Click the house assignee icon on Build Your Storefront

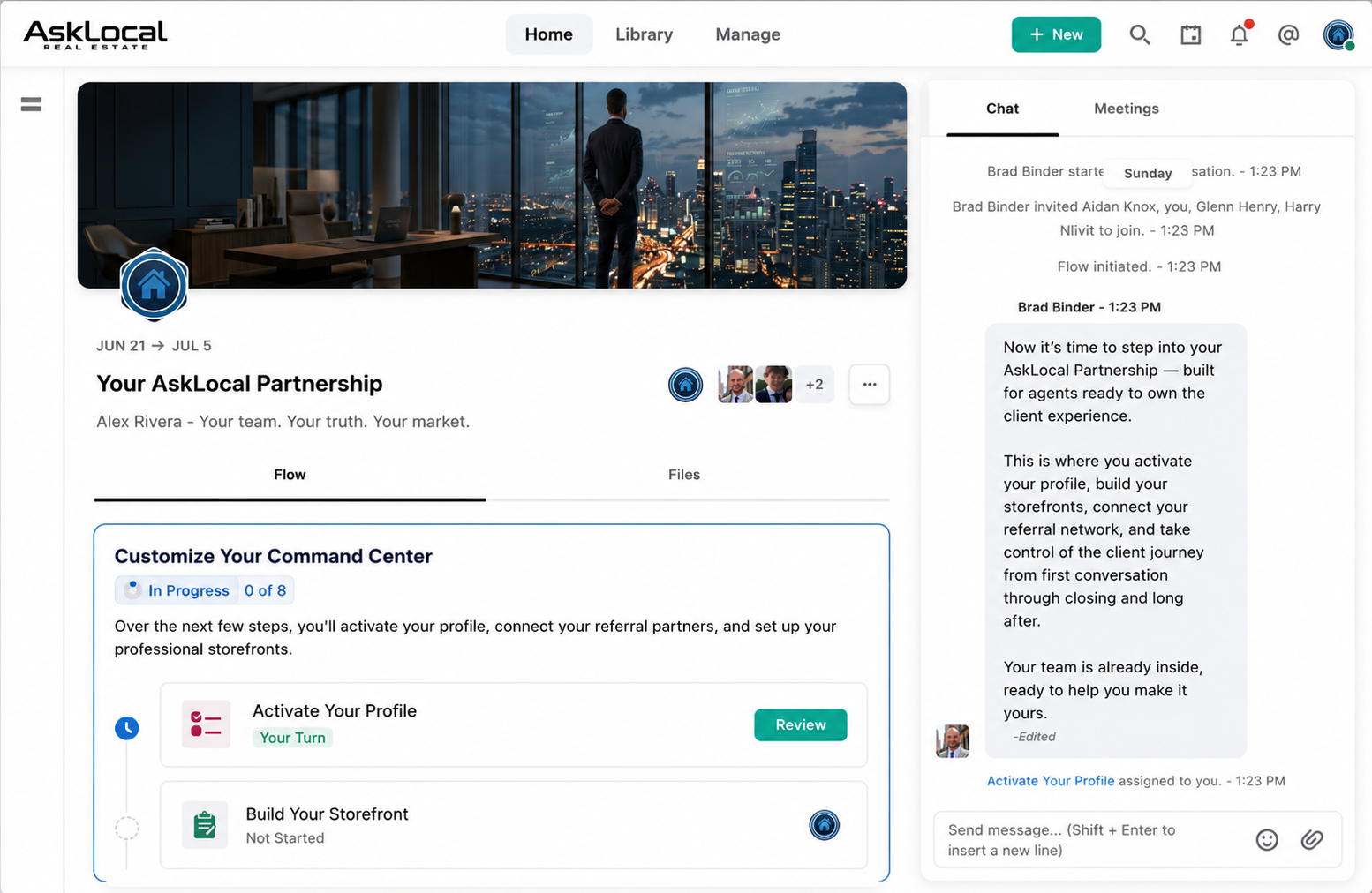824,825
